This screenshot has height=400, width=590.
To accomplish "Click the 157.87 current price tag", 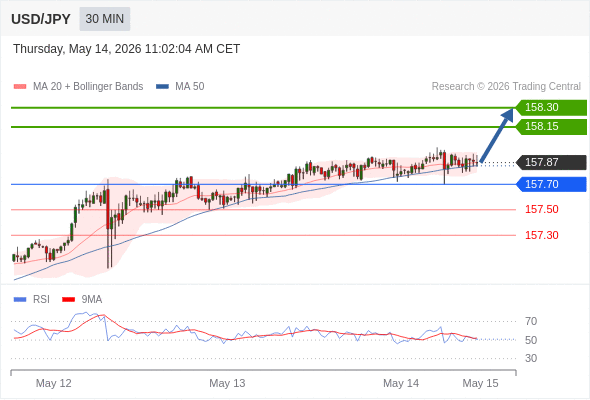I will pos(551,163).
